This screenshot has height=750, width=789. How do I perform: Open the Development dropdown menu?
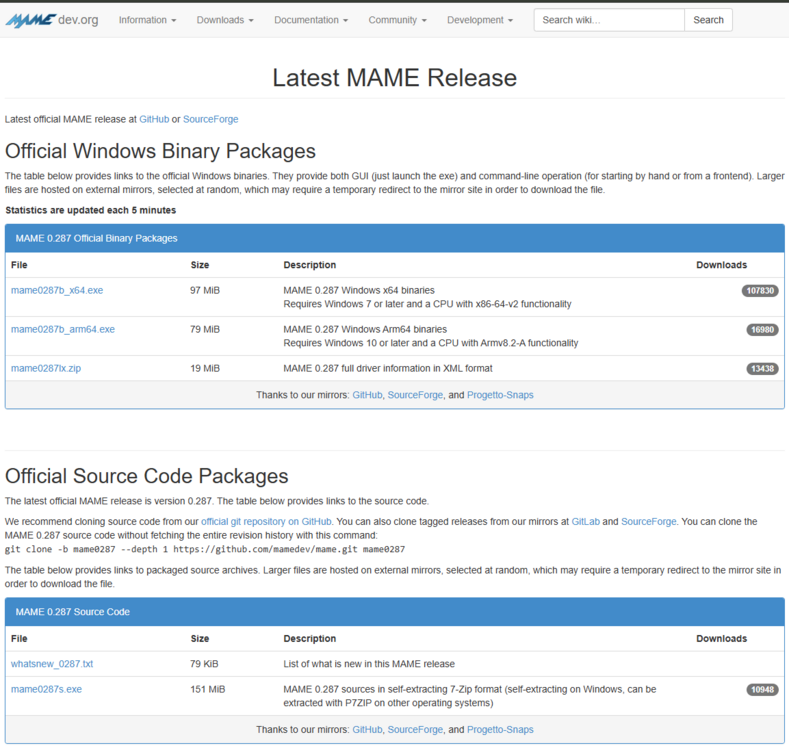tap(480, 20)
